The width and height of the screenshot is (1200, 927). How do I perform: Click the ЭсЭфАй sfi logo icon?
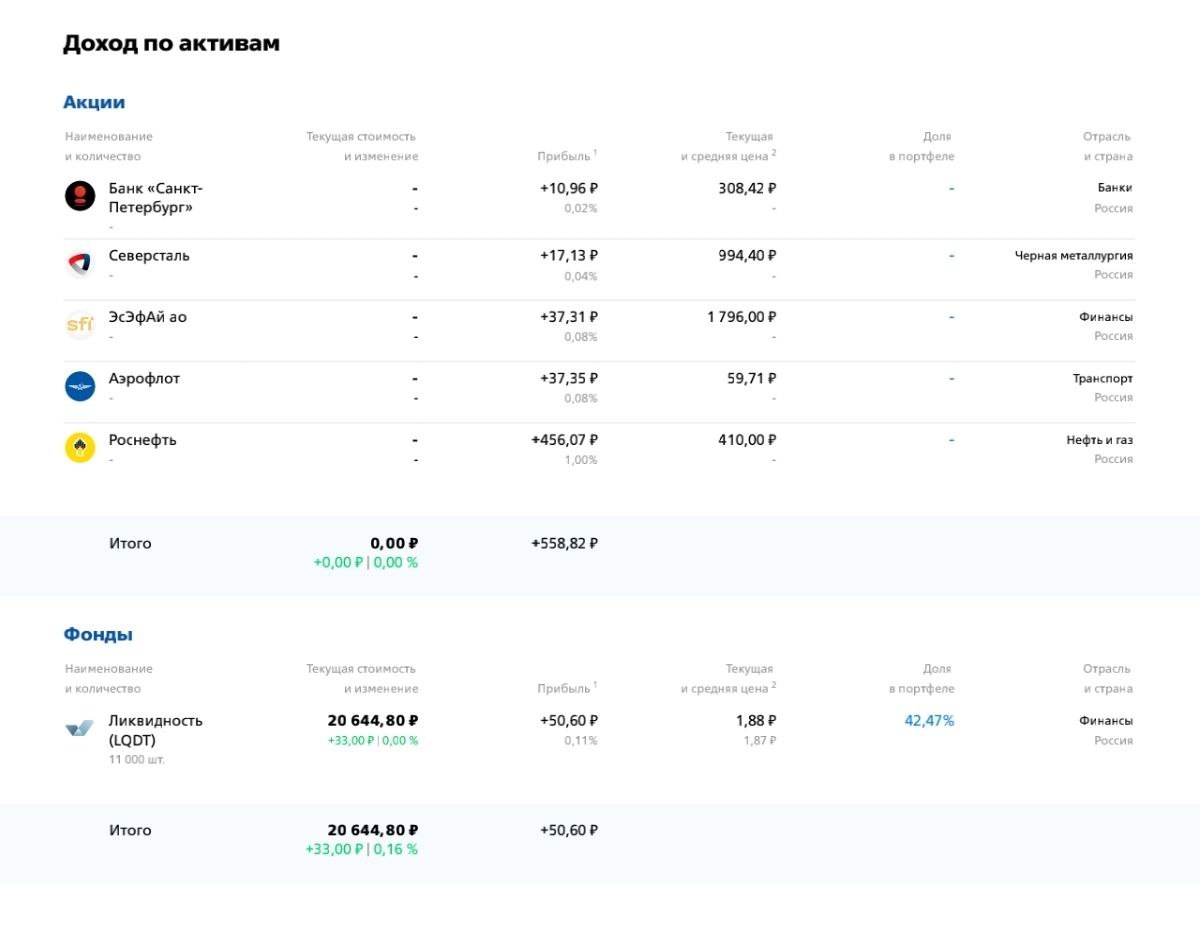click(80, 325)
